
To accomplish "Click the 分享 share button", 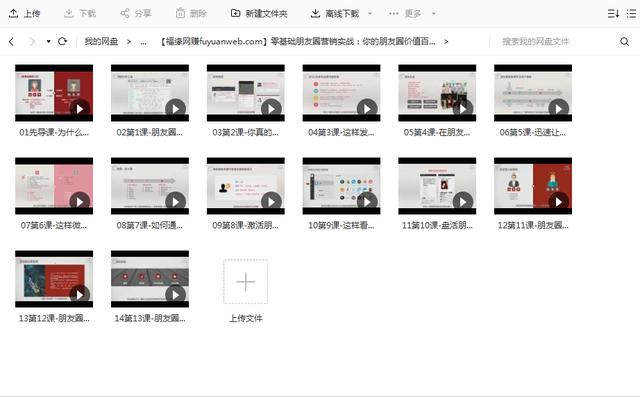I will [136, 13].
